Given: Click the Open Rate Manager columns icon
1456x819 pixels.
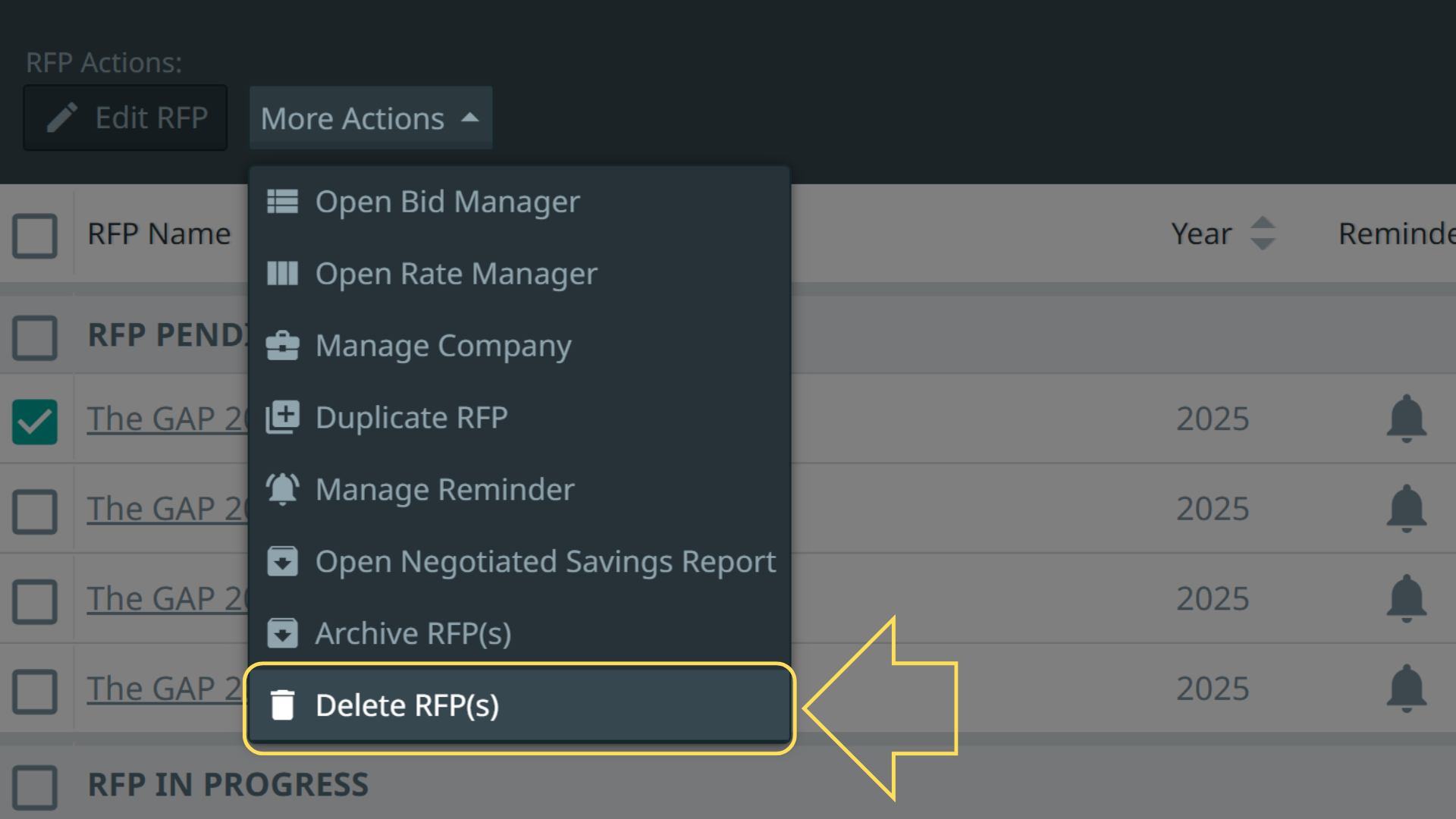Looking at the screenshot, I should click(x=282, y=274).
